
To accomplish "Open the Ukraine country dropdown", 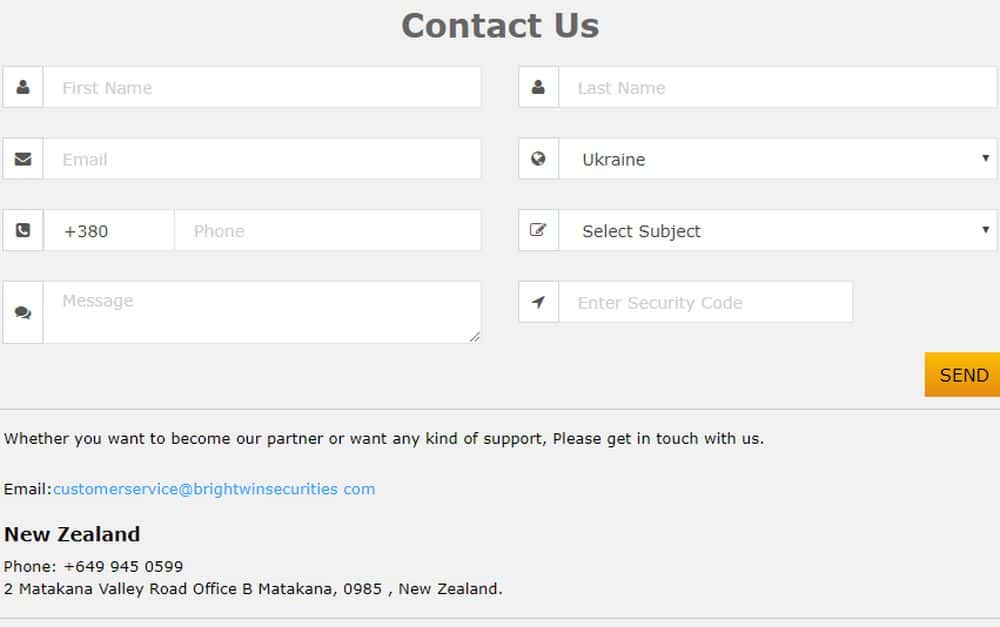I will coord(778,159).
